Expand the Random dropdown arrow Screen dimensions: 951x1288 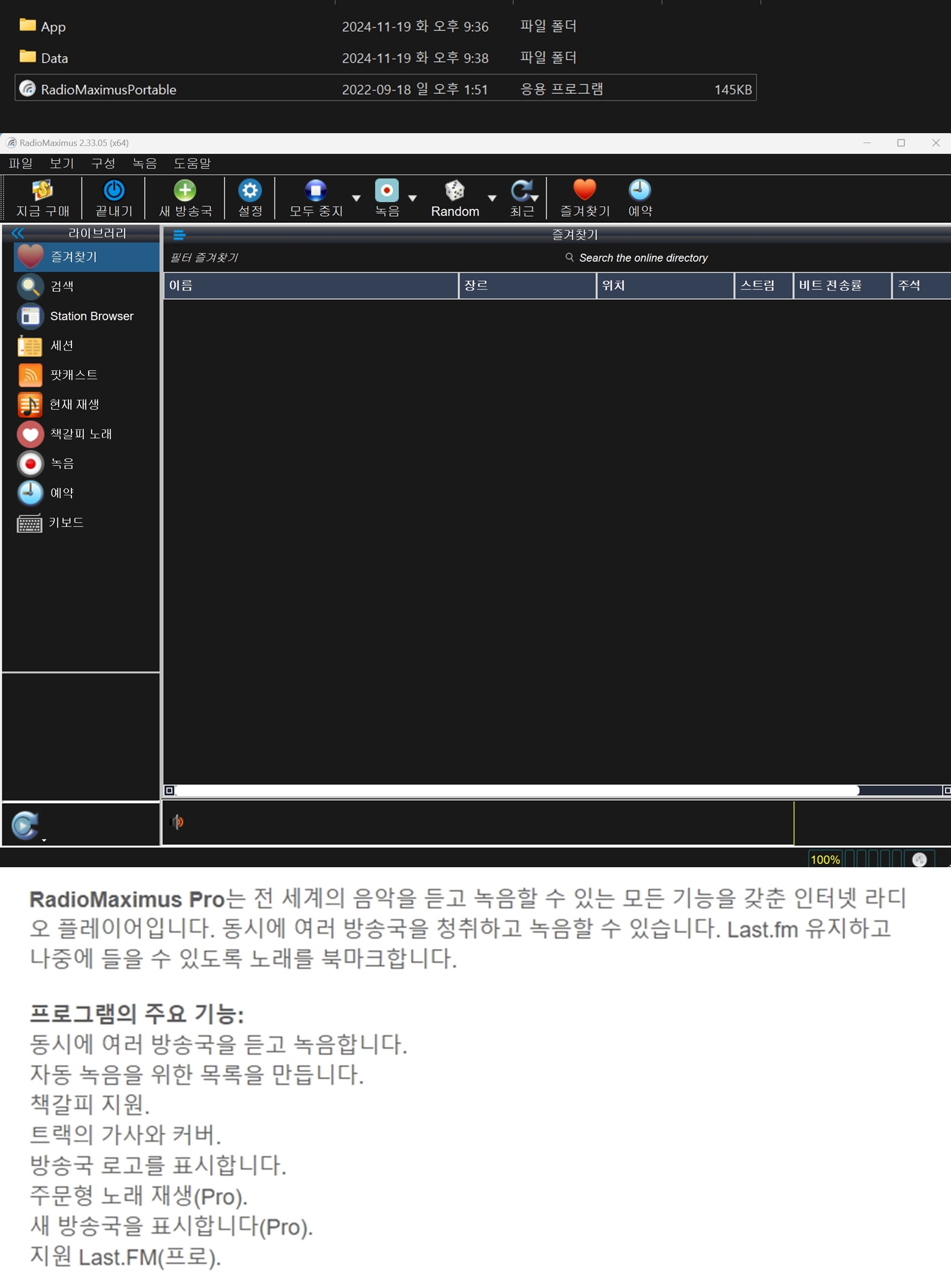pyautogui.click(x=492, y=198)
